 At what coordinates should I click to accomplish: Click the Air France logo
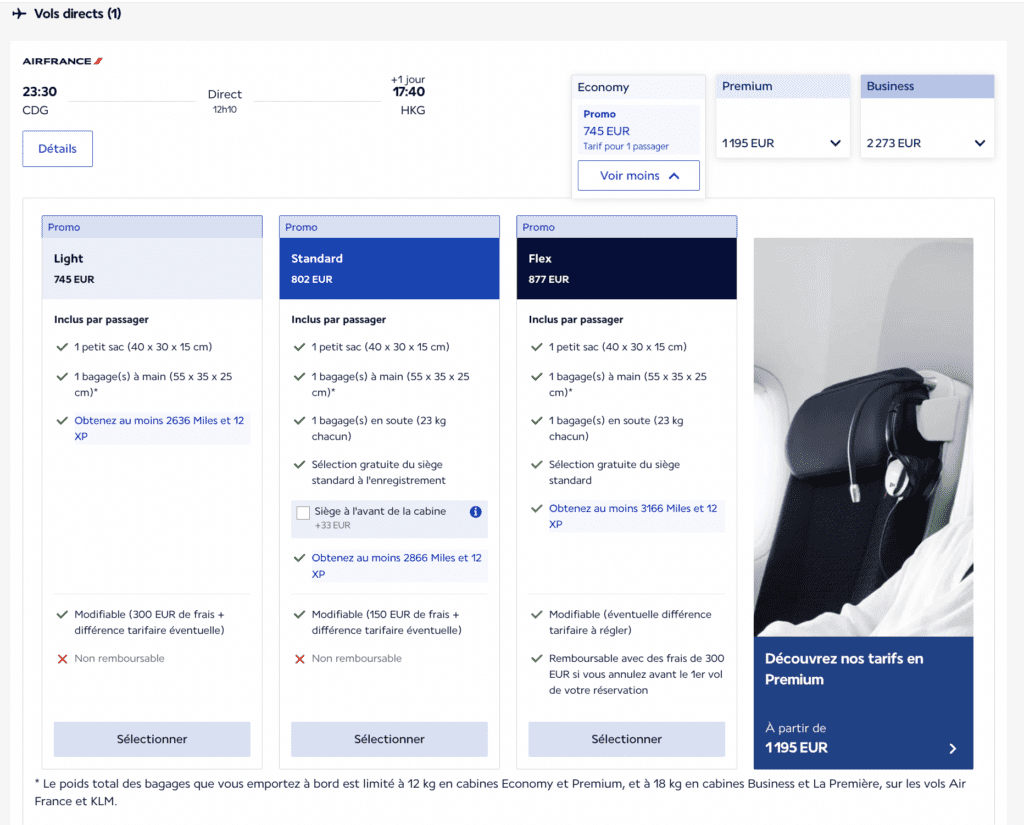[x=63, y=61]
